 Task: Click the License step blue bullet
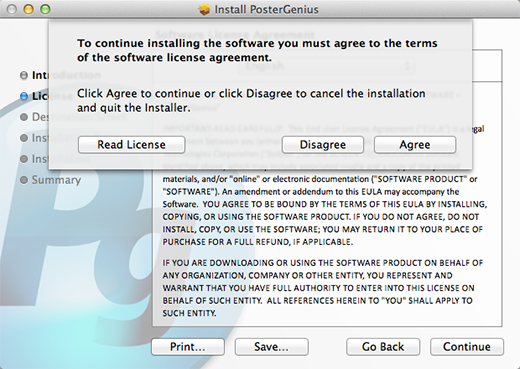(x=24, y=96)
